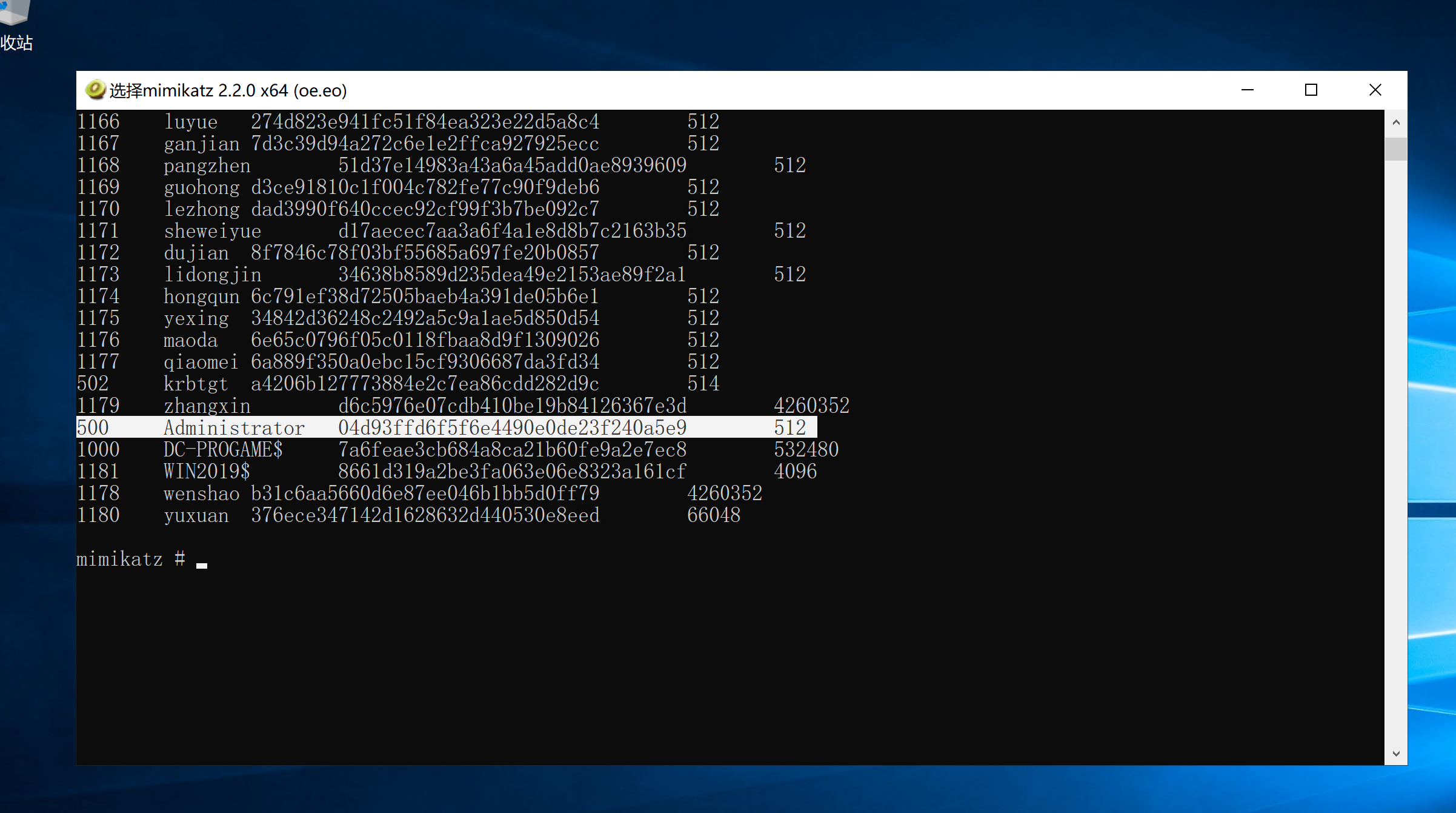Minimize the mimikatz window
Screen dimensions: 1456x813
coord(1247,90)
